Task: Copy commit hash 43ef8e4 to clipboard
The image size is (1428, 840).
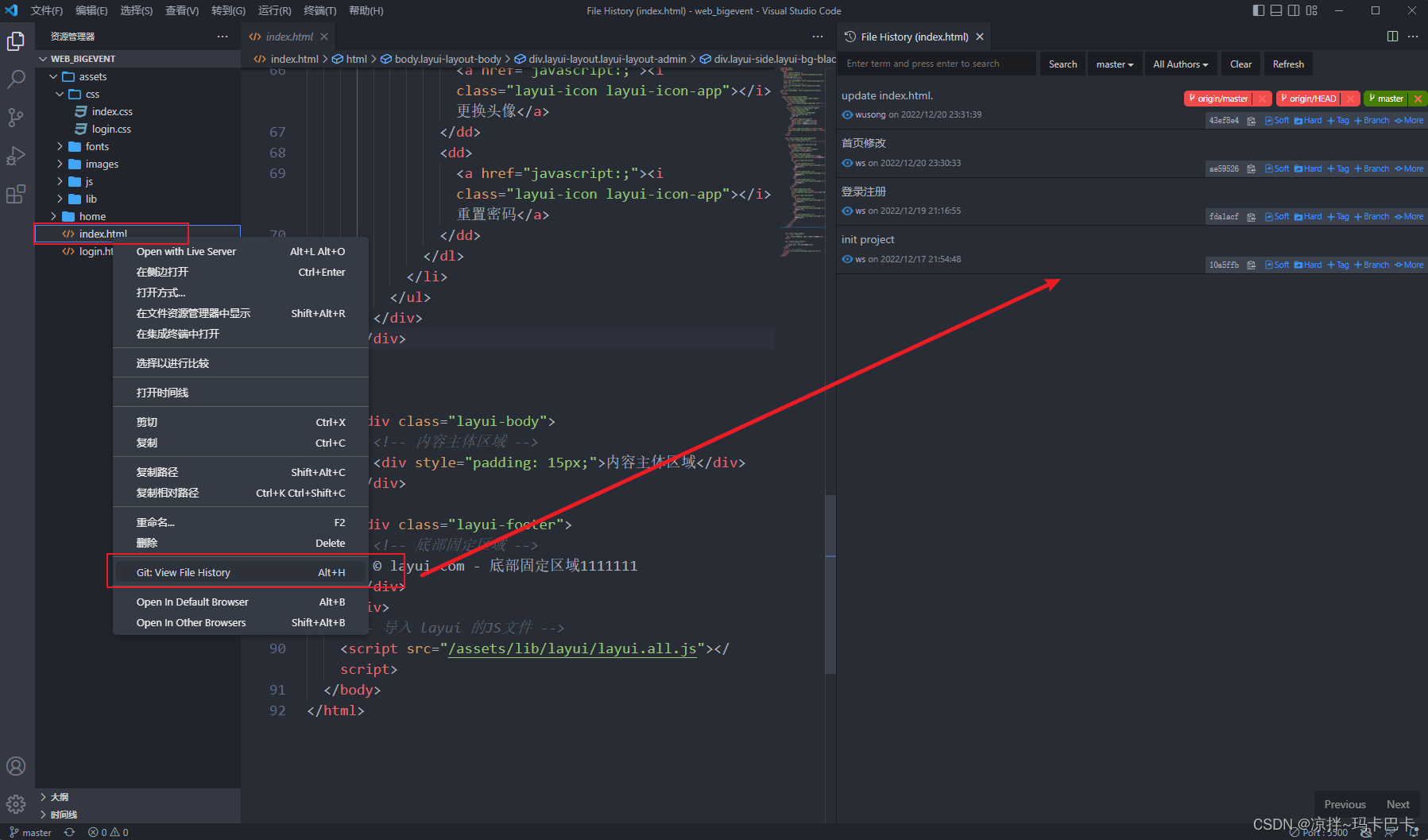Action: coord(1251,121)
